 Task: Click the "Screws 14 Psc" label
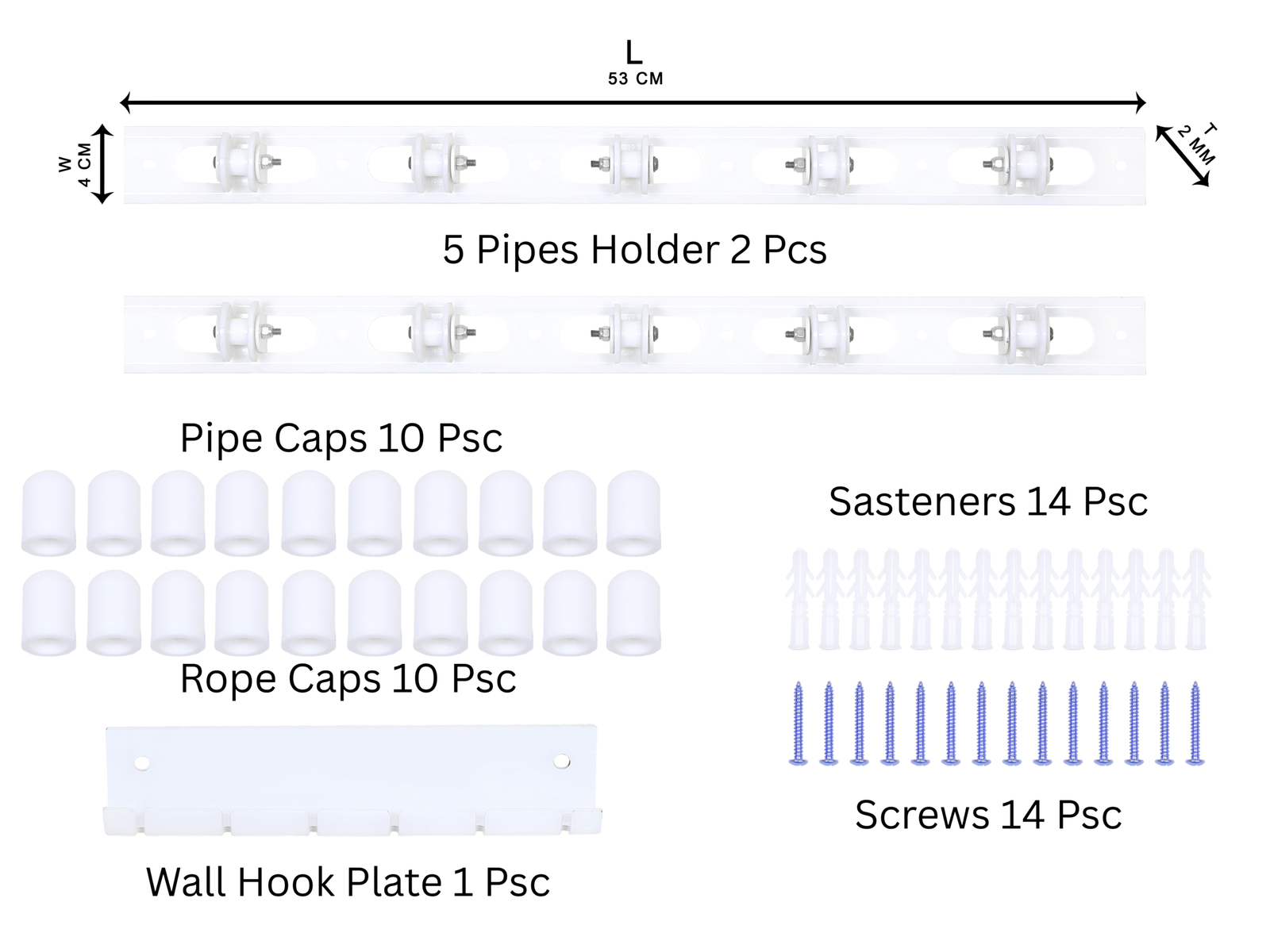[x=988, y=815]
